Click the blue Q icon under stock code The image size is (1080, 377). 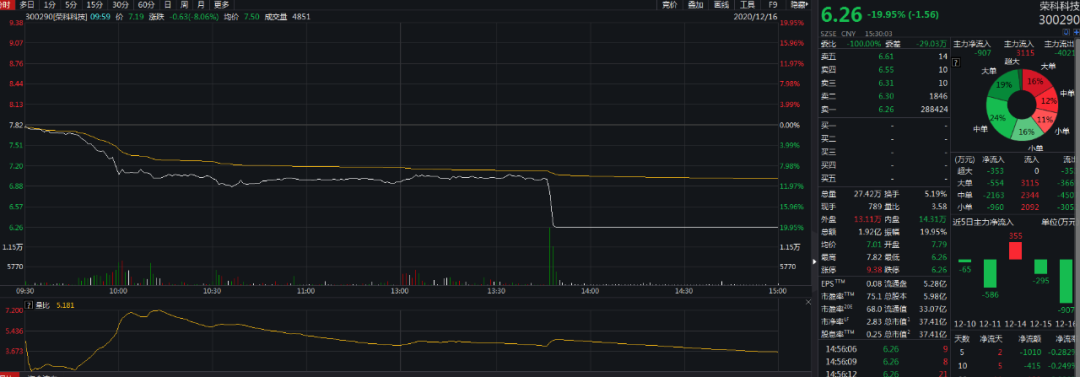[1065, 33]
